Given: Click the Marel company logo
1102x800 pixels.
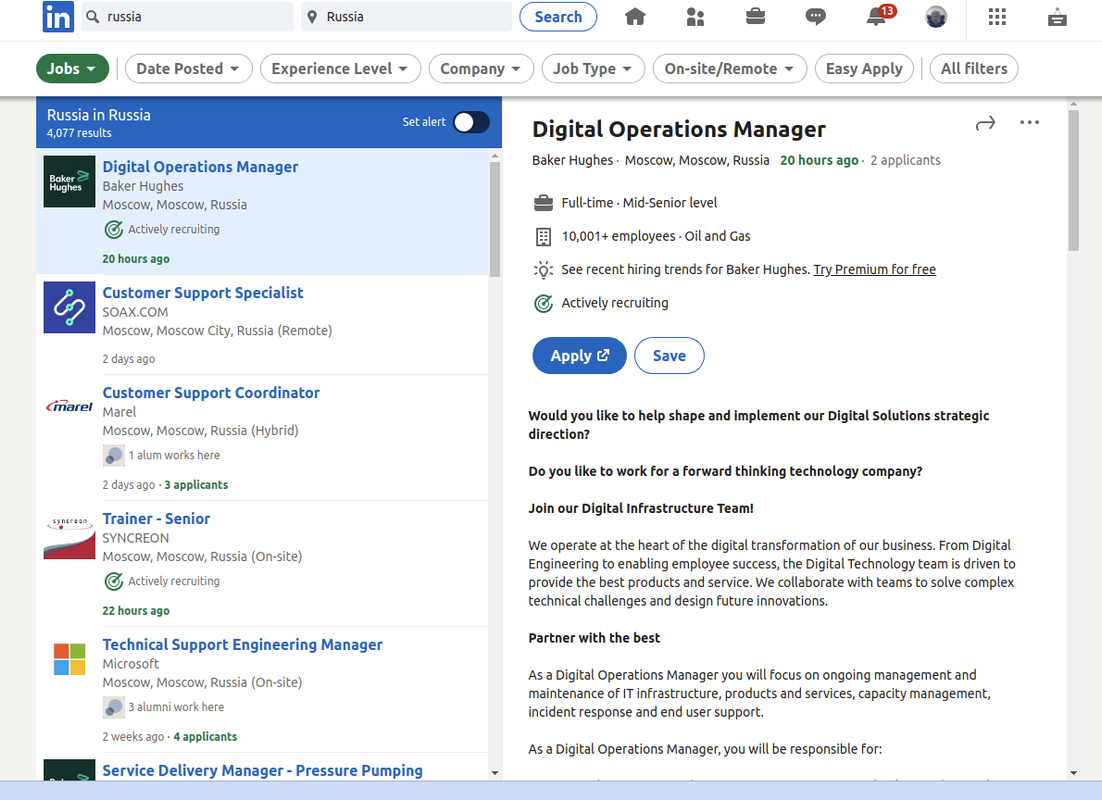Looking at the screenshot, I should pos(69,406).
